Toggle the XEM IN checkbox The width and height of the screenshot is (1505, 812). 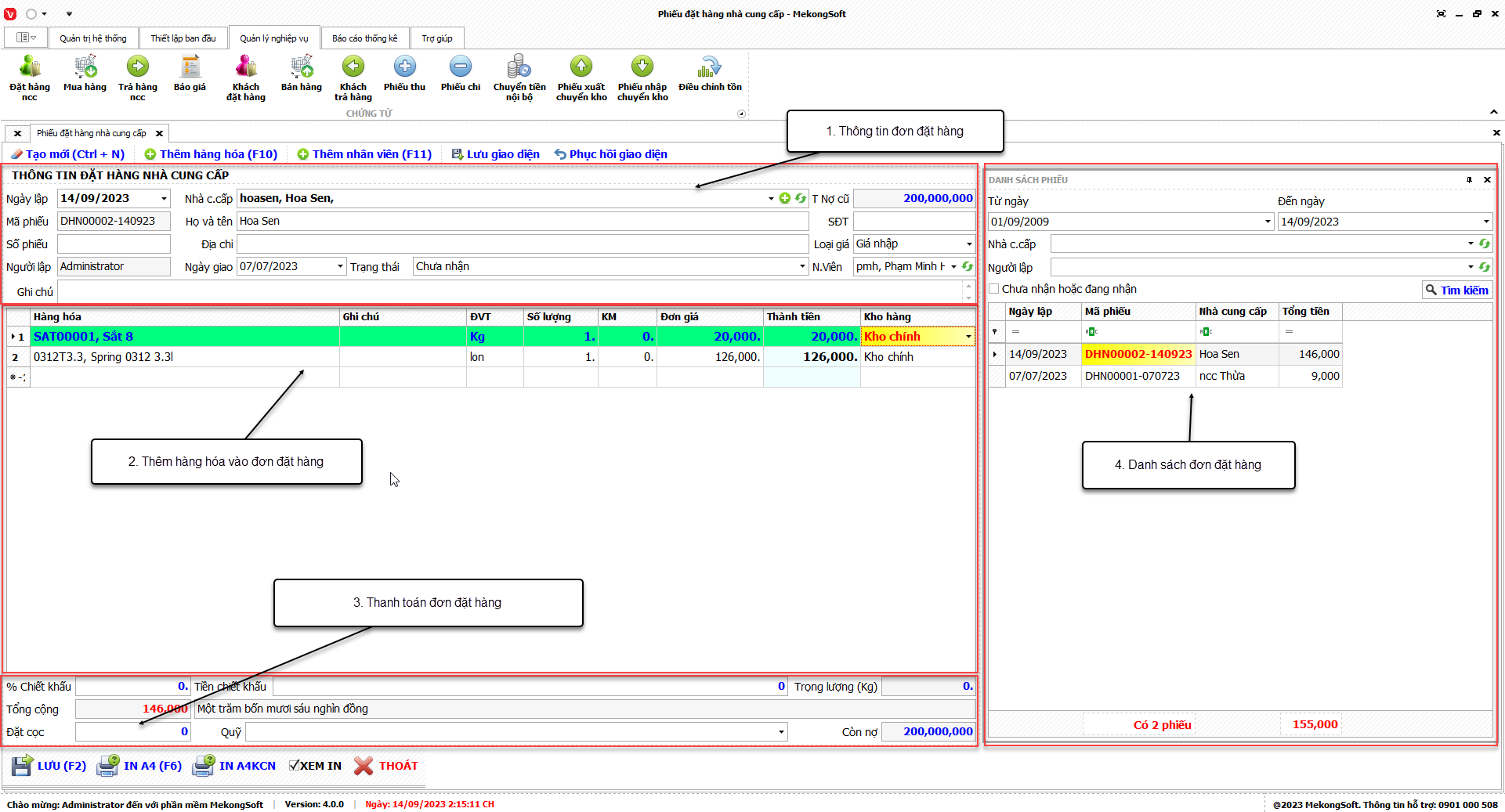tap(295, 766)
